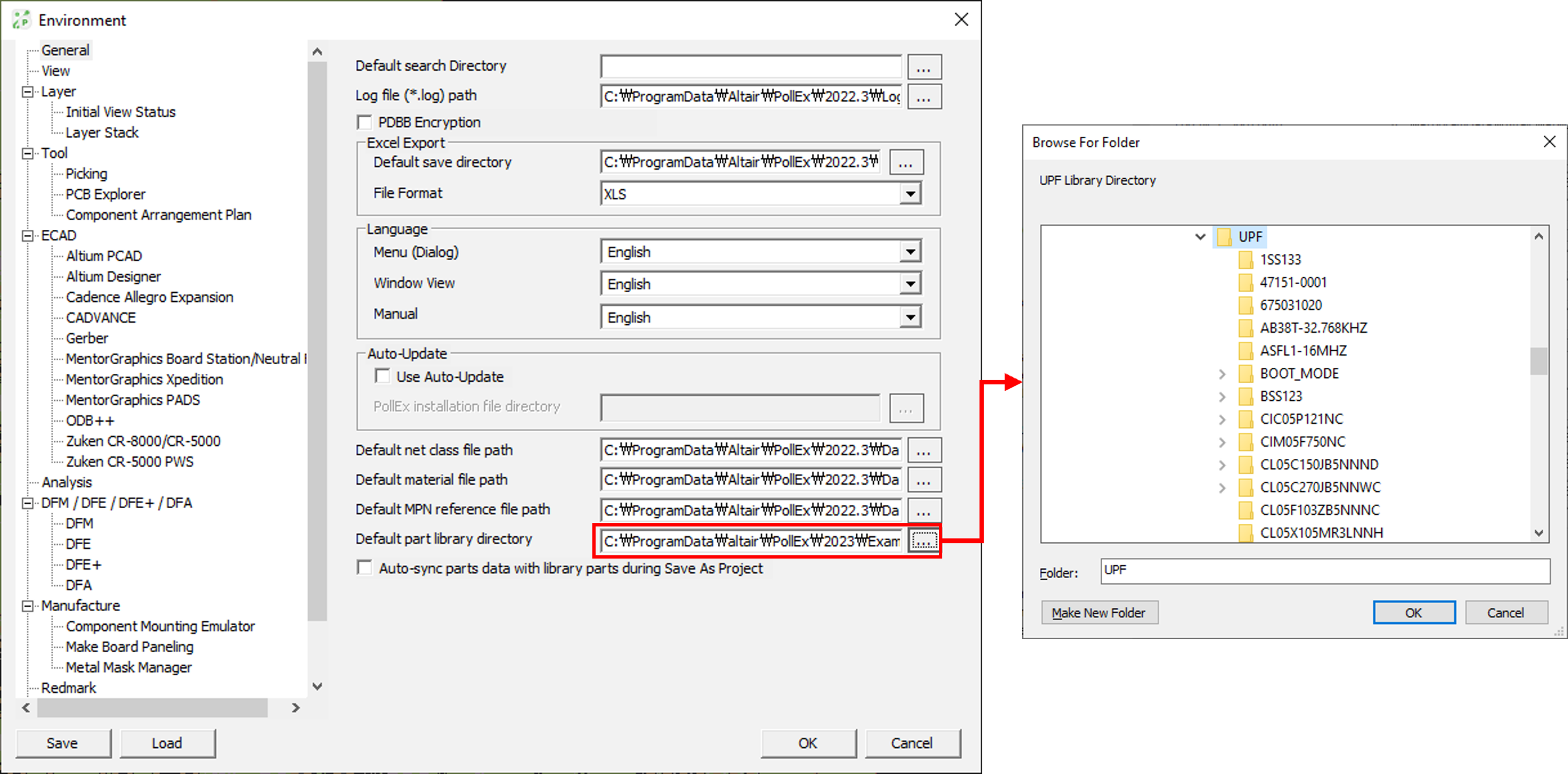
Task: Browse for Default search Directory
Action: pyautogui.click(x=924, y=67)
